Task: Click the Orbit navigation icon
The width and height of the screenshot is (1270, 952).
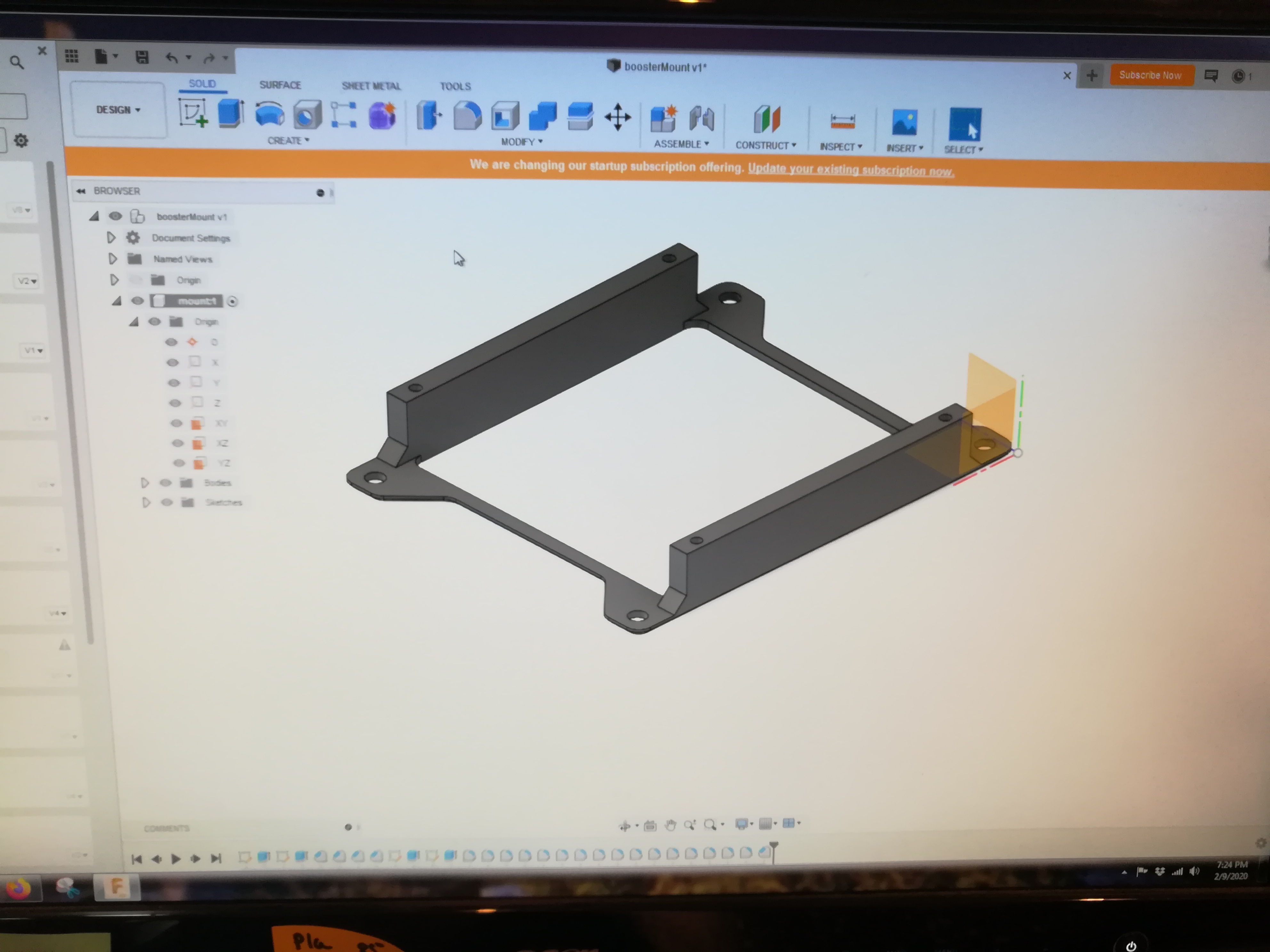Action: (x=625, y=826)
